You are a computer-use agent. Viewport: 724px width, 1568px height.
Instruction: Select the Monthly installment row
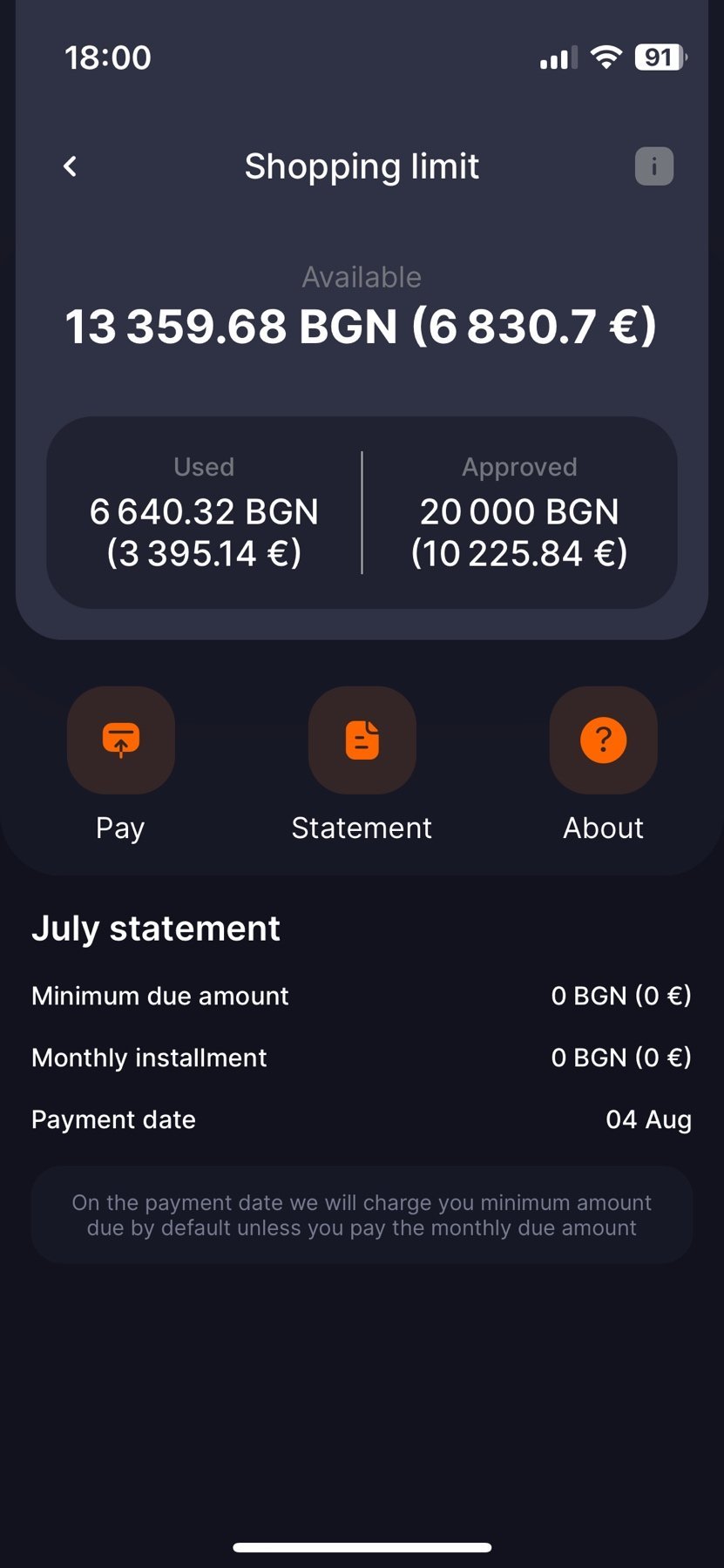click(362, 1058)
